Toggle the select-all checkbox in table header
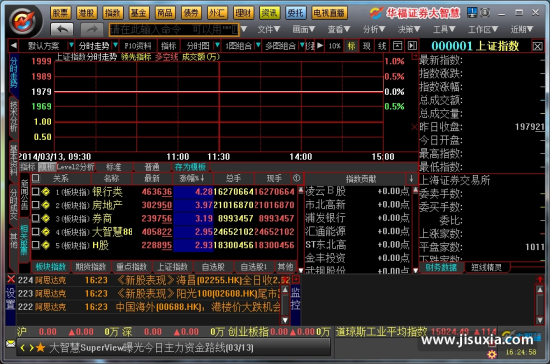Screen dimensions: 550x364 35,178
